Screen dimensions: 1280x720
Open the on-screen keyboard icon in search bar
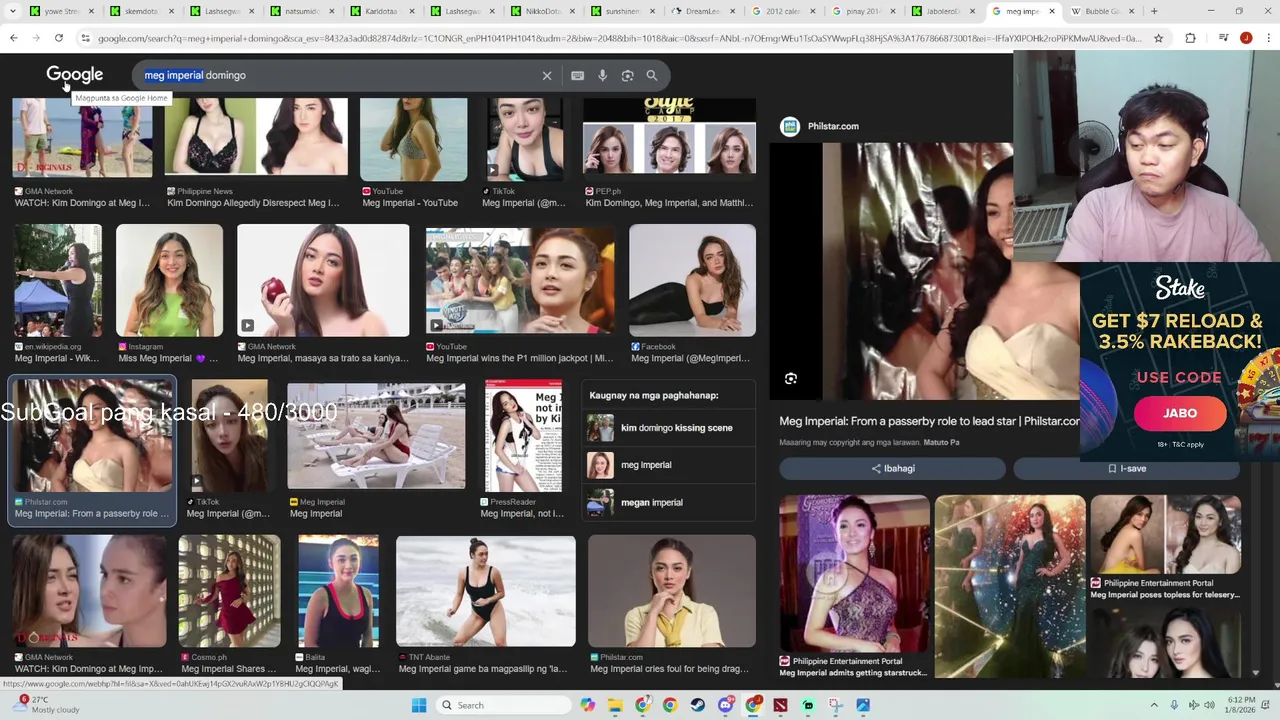tap(577, 76)
